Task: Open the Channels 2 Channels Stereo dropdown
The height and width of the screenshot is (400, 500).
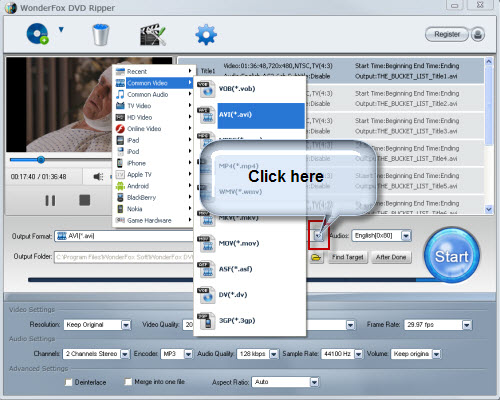Action: 125,354
